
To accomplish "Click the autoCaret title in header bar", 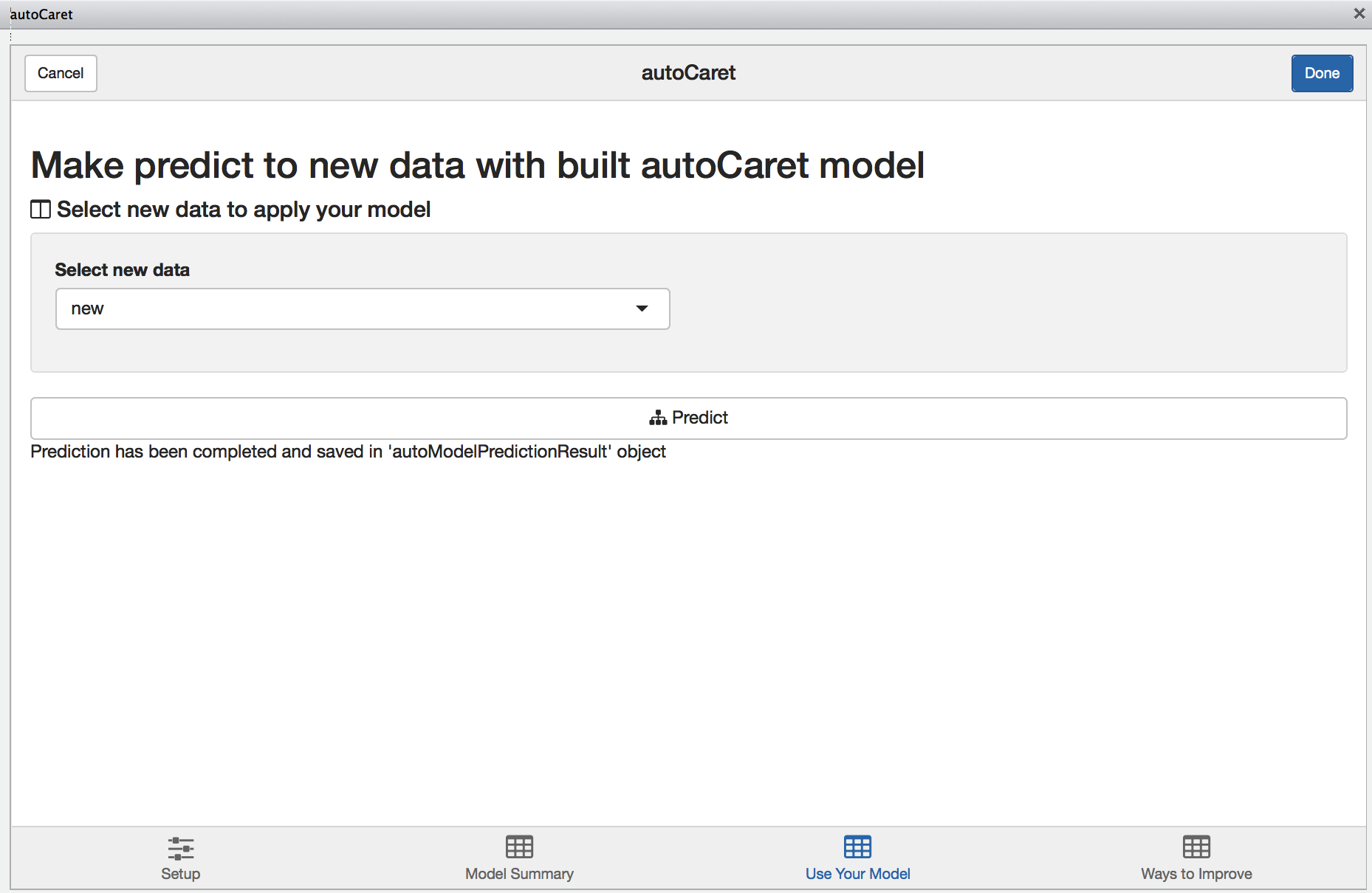I will (x=688, y=72).
